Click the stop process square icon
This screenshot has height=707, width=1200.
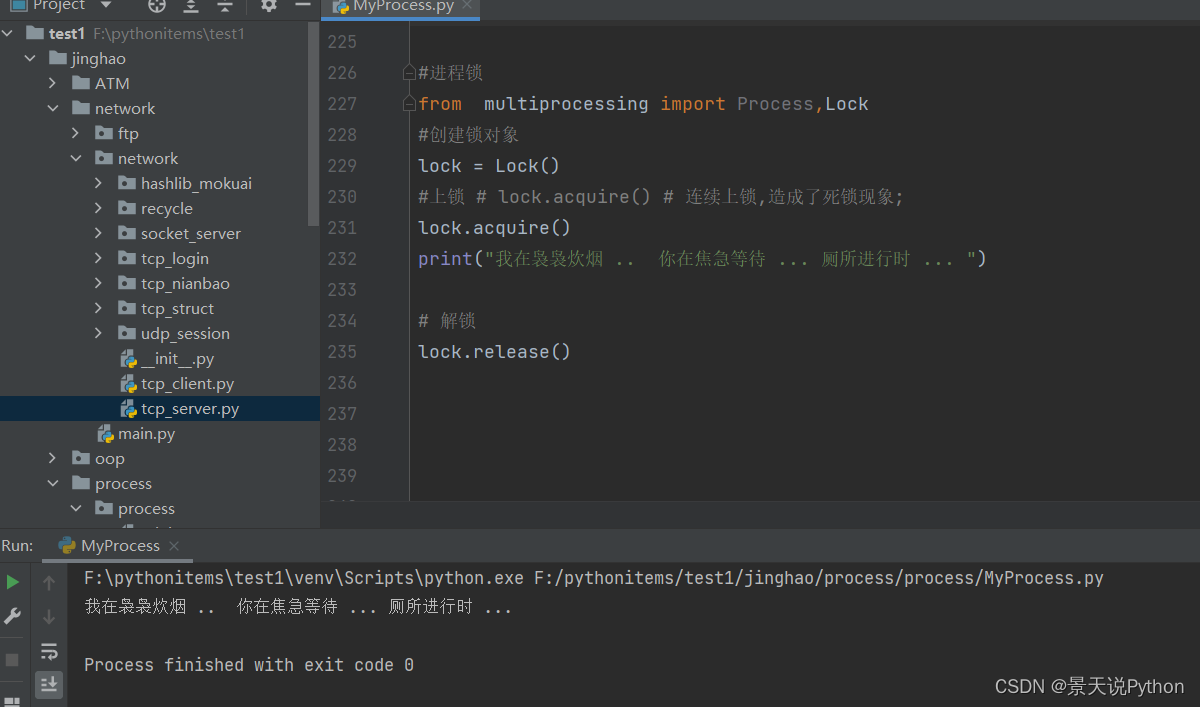[x=13, y=657]
